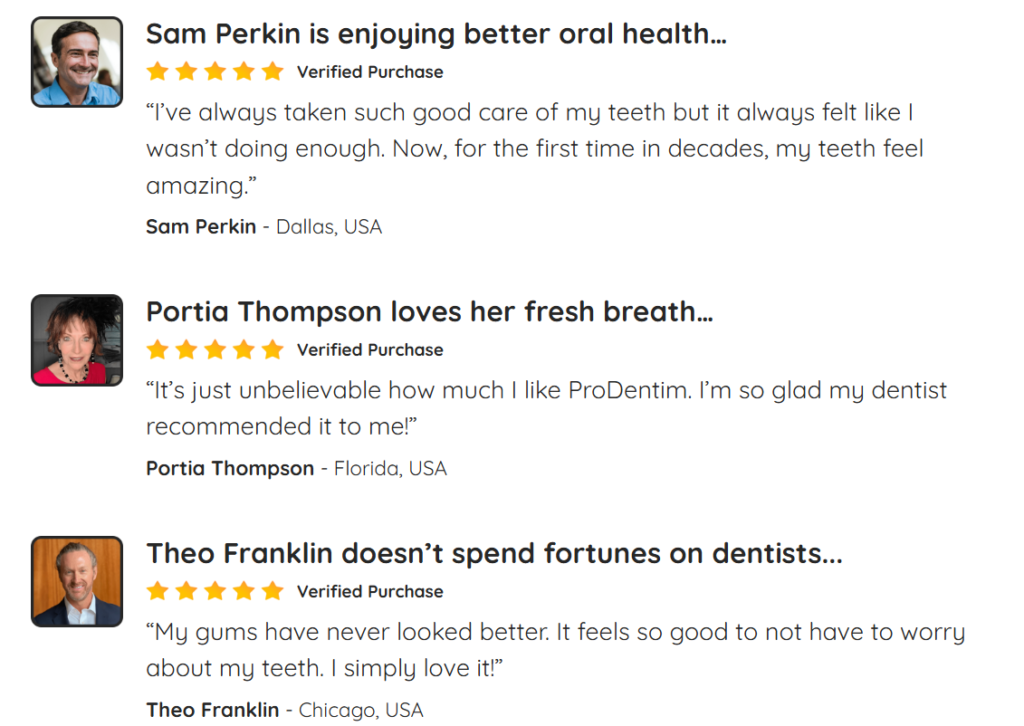Click Sam Perkin's profile photo

[77, 61]
